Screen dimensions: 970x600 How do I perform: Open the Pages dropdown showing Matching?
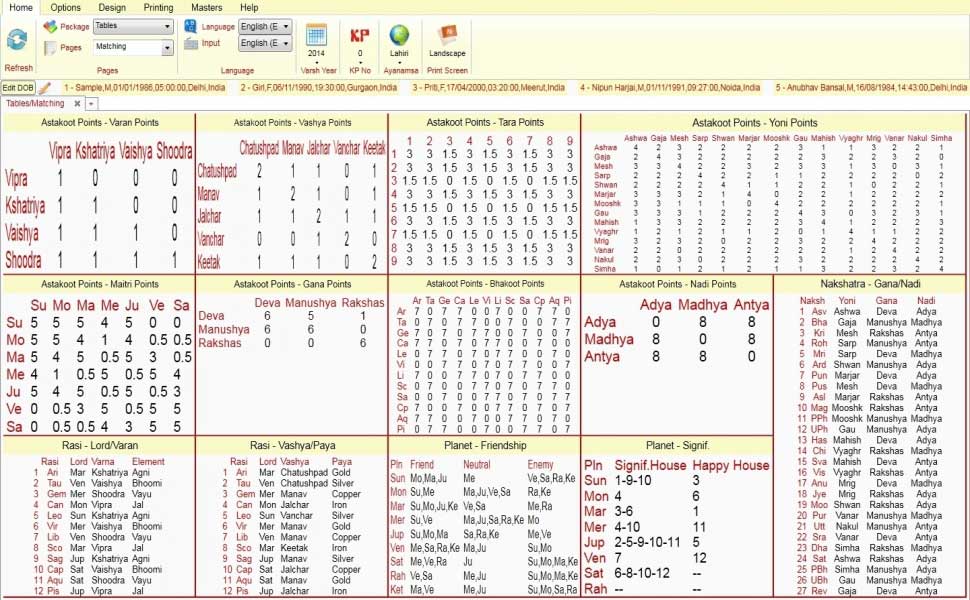click(x=132, y=47)
